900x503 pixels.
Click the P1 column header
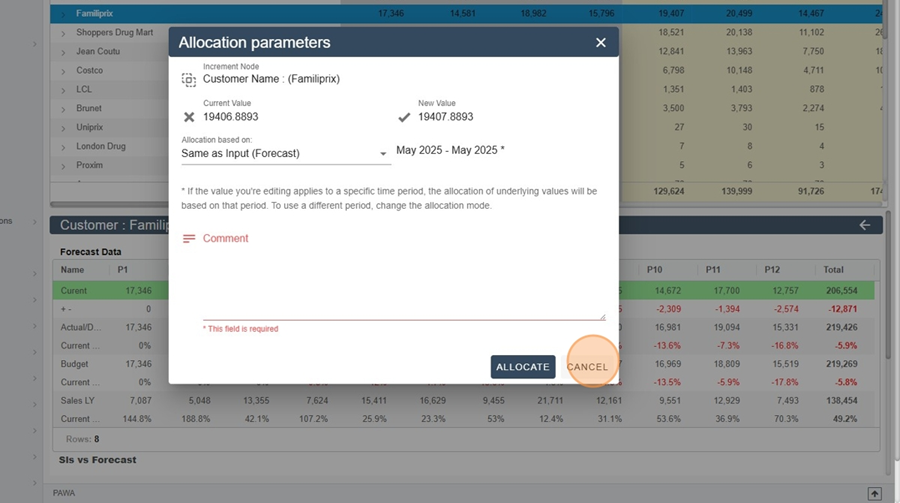pos(123,269)
